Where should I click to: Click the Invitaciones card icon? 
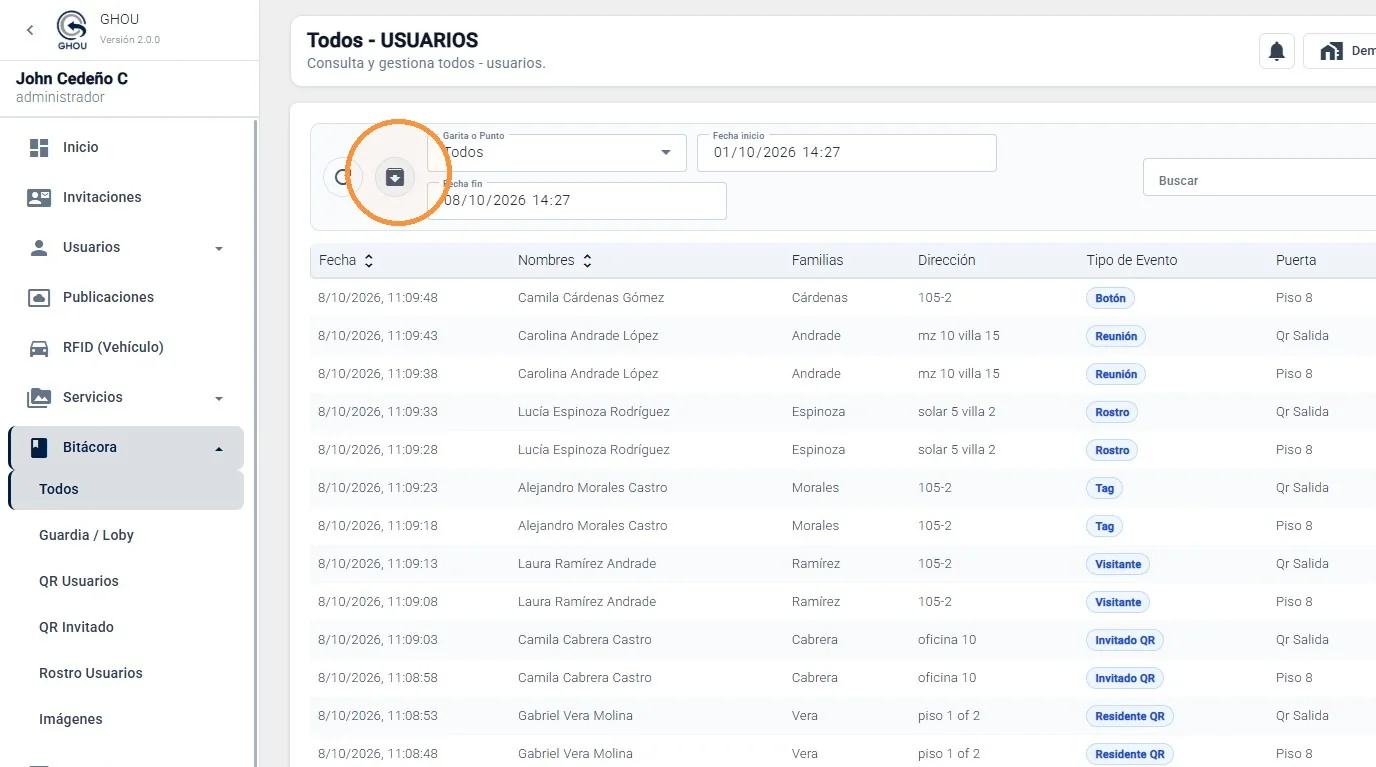point(39,198)
